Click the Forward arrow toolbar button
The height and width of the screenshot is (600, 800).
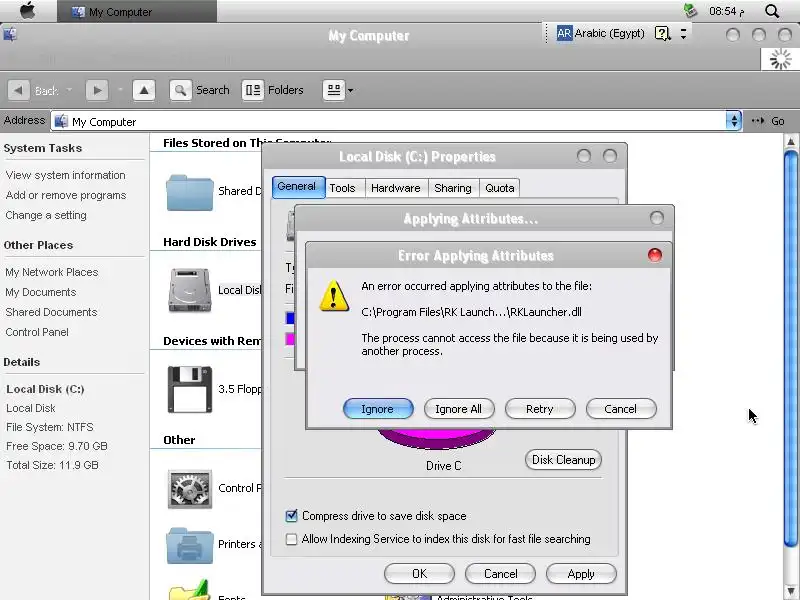point(97,90)
